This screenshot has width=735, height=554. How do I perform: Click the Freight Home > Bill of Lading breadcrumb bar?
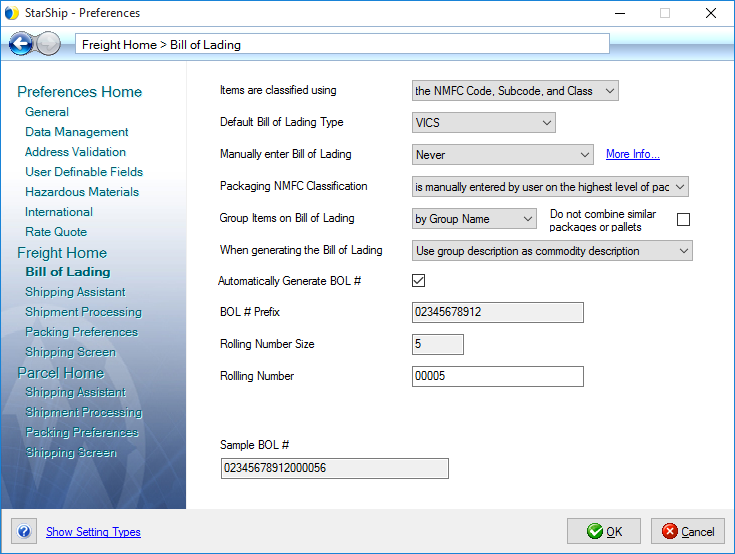[342, 44]
